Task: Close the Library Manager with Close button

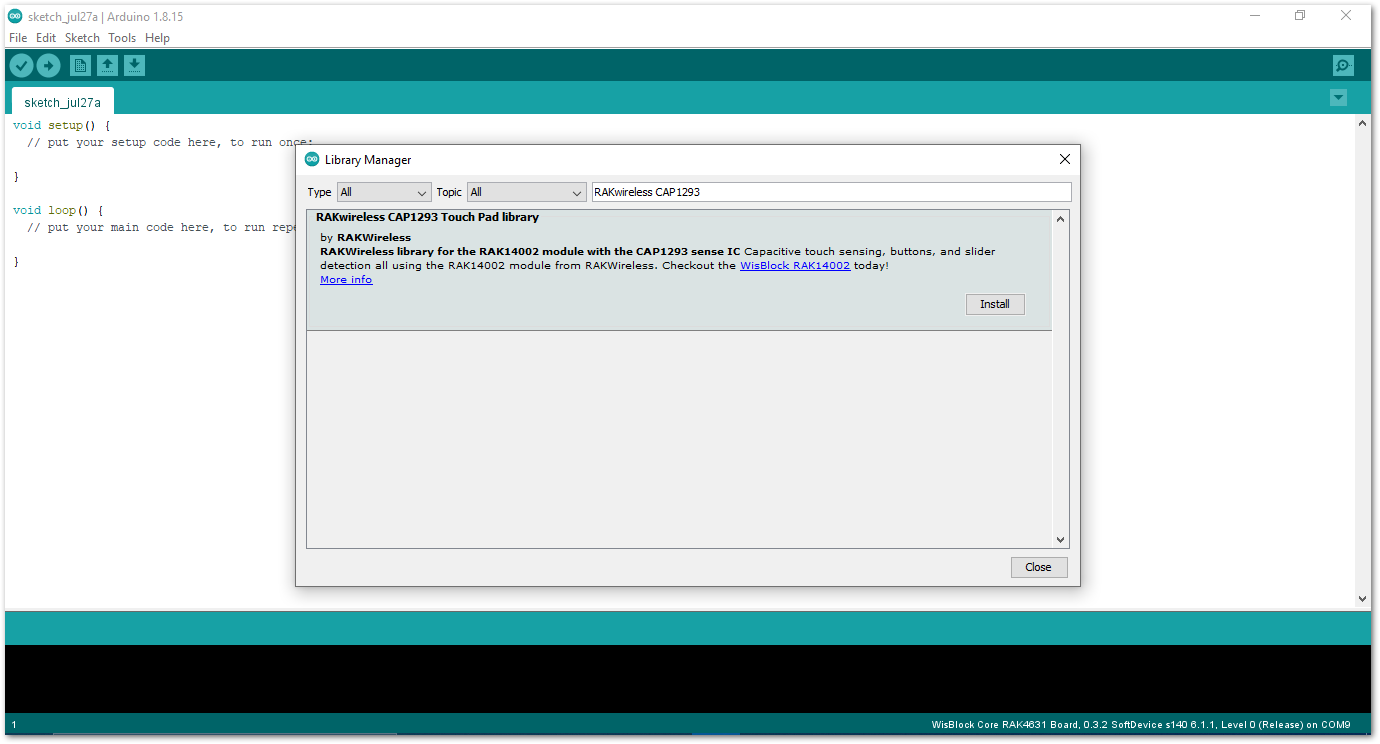Action: (x=1039, y=567)
